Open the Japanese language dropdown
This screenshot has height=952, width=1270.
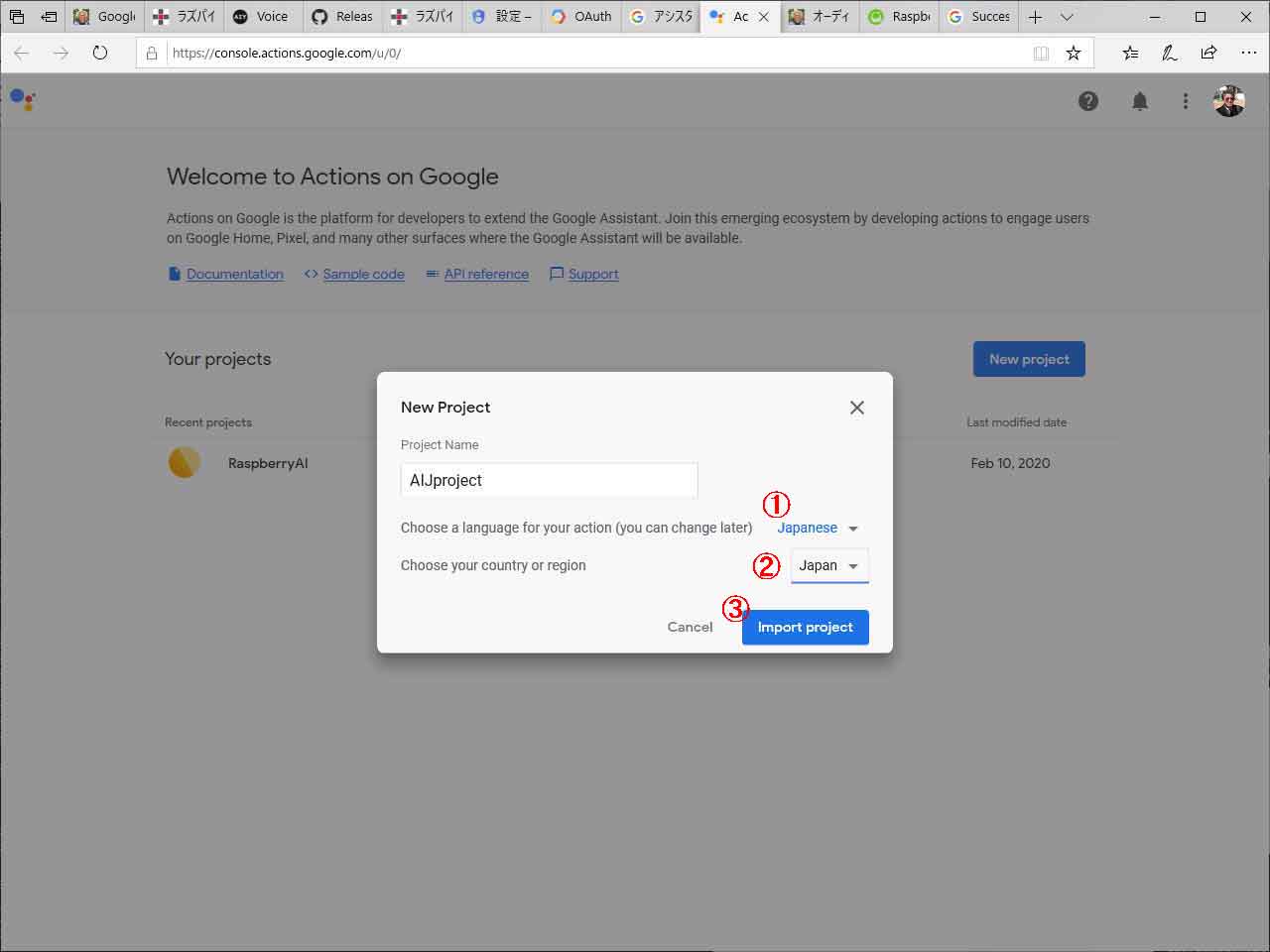tap(819, 529)
